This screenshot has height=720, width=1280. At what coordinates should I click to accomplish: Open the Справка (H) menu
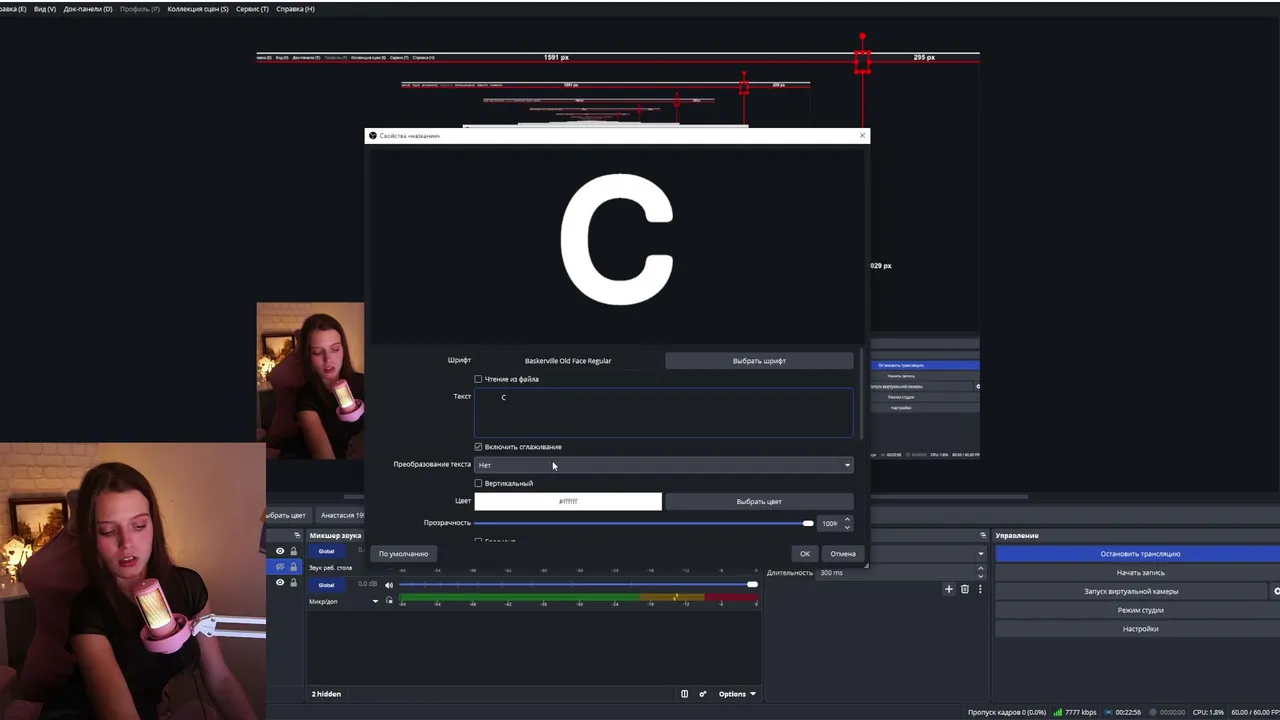(x=295, y=9)
